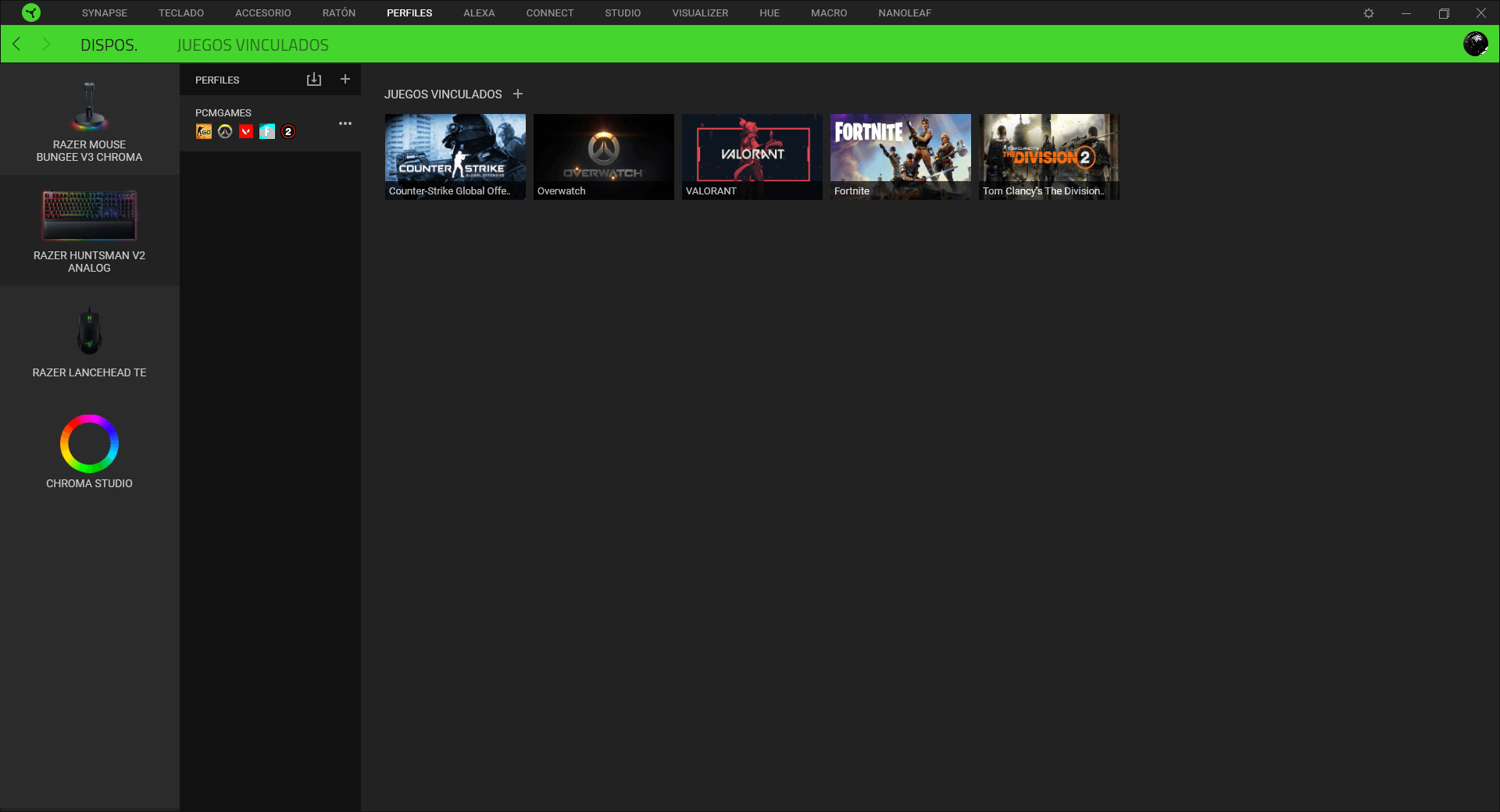The image size is (1500, 812).
Task: Go back with the left arrow
Action: click(16, 44)
